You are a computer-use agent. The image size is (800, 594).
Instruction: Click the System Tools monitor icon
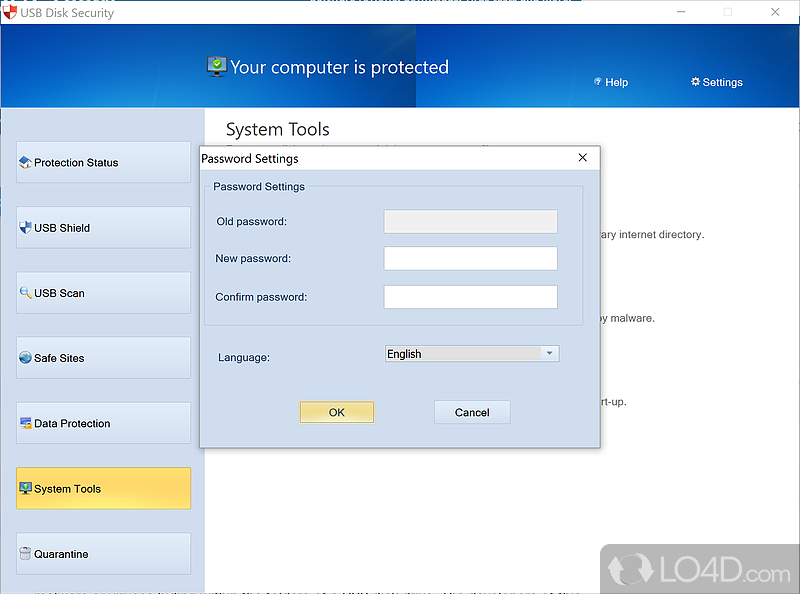[x=25, y=489]
